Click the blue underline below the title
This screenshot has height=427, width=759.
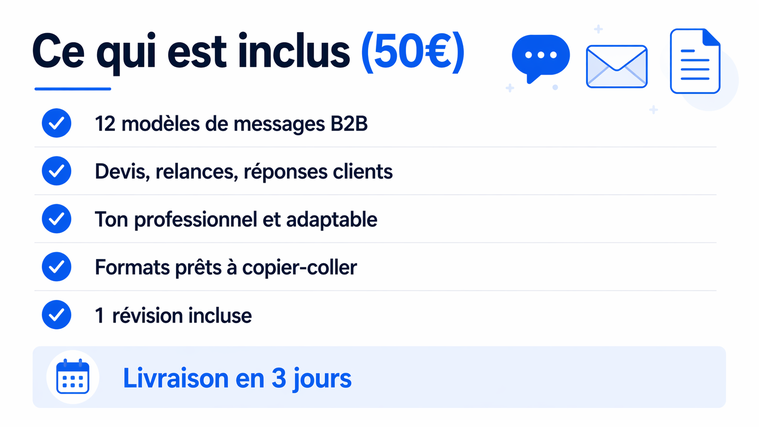pyautogui.click(x=72, y=88)
